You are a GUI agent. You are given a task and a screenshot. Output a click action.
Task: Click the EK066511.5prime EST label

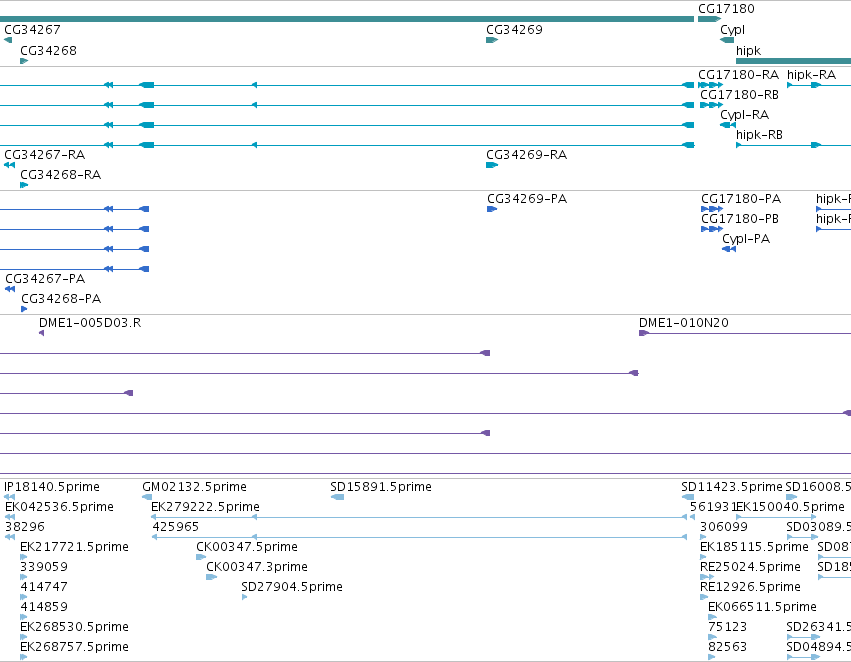click(763, 607)
